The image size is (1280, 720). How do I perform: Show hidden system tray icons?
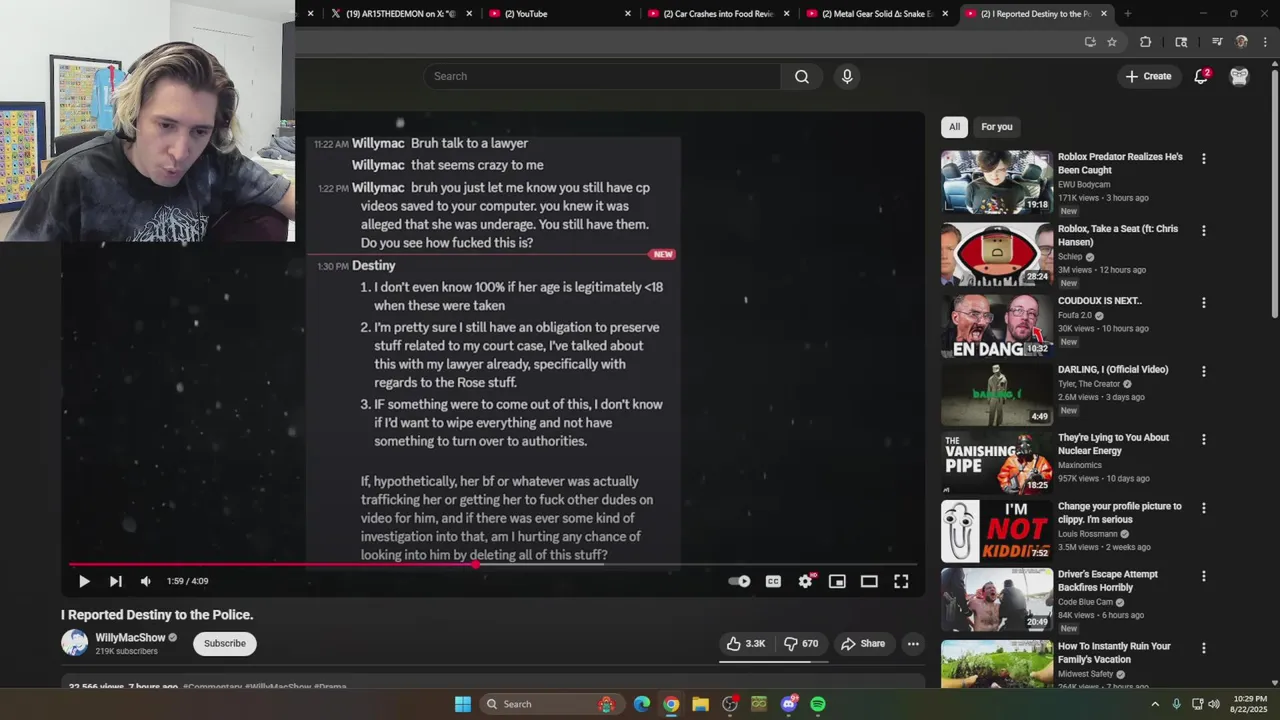tap(1155, 704)
